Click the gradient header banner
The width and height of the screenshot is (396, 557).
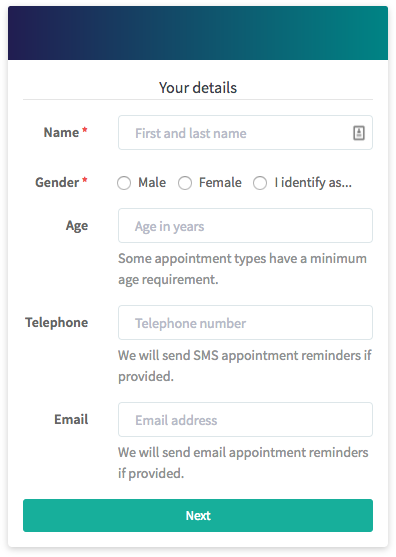[x=198, y=33]
